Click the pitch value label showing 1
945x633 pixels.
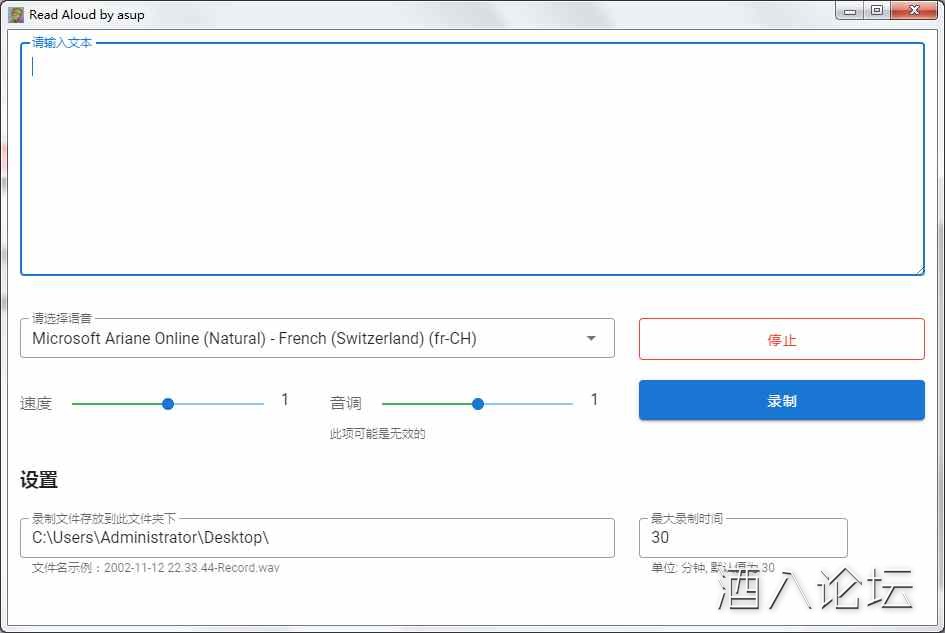pos(594,398)
